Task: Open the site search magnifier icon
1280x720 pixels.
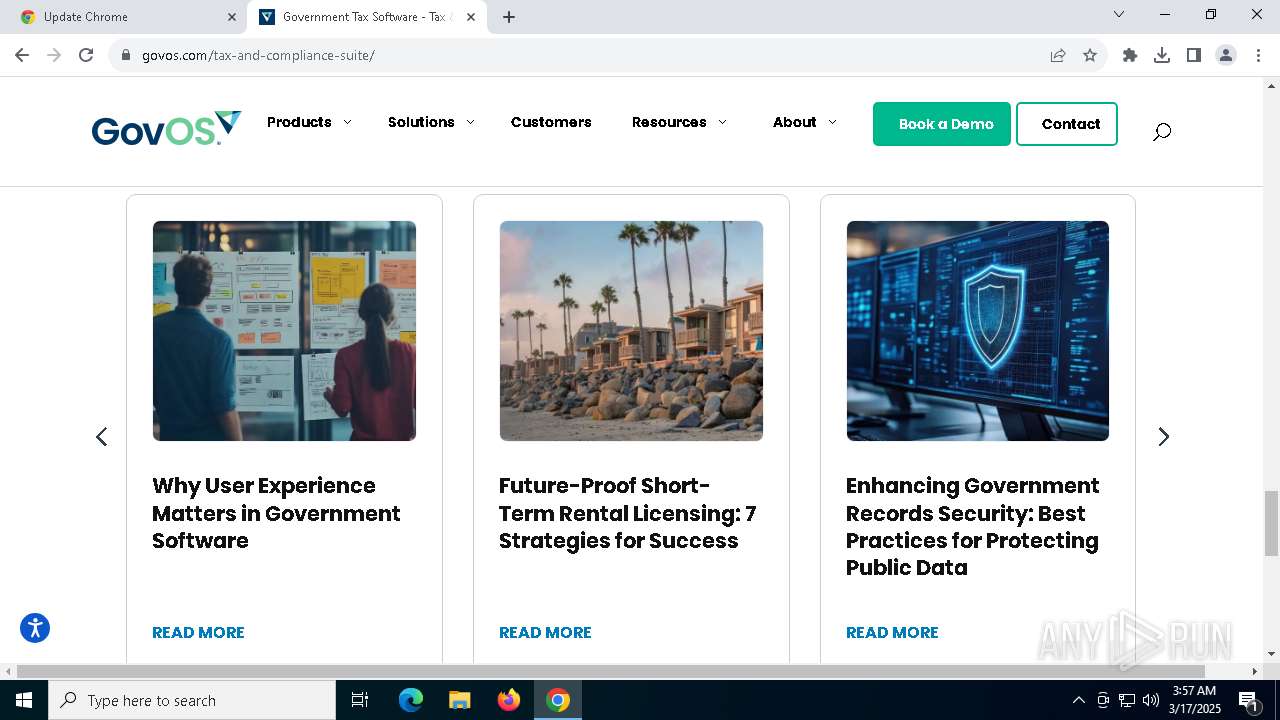Action: pos(1161,131)
